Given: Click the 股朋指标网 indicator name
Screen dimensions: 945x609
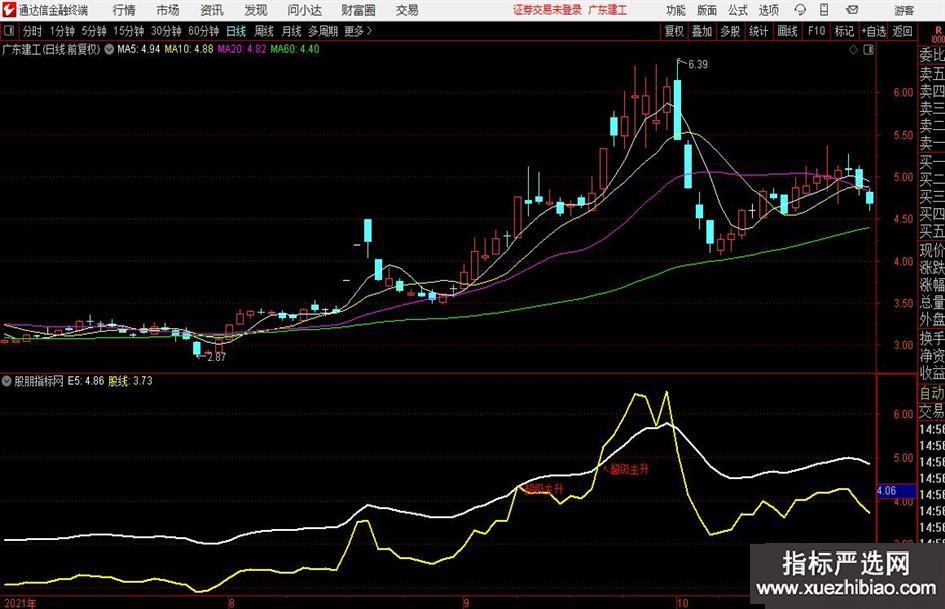Looking at the screenshot, I should (39, 381).
